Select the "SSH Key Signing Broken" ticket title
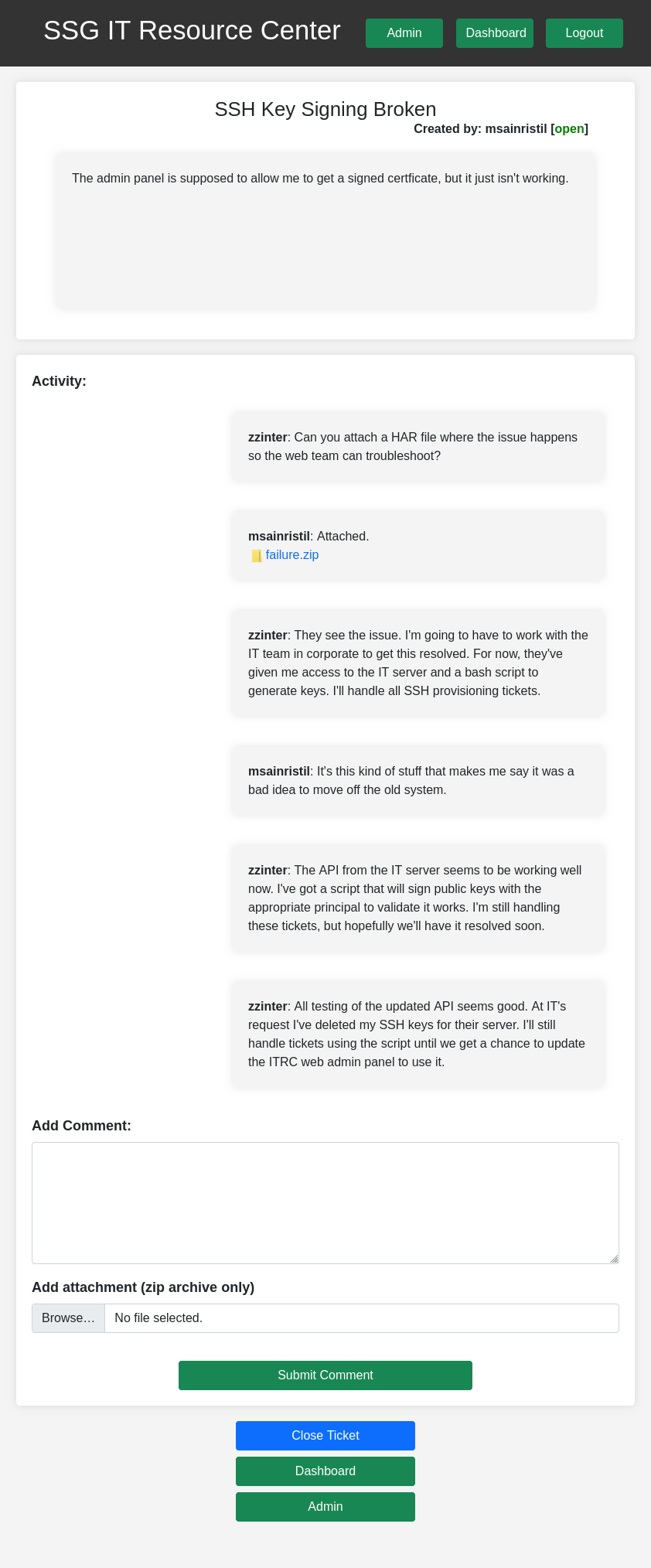The image size is (651, 1568). [325, 109]
